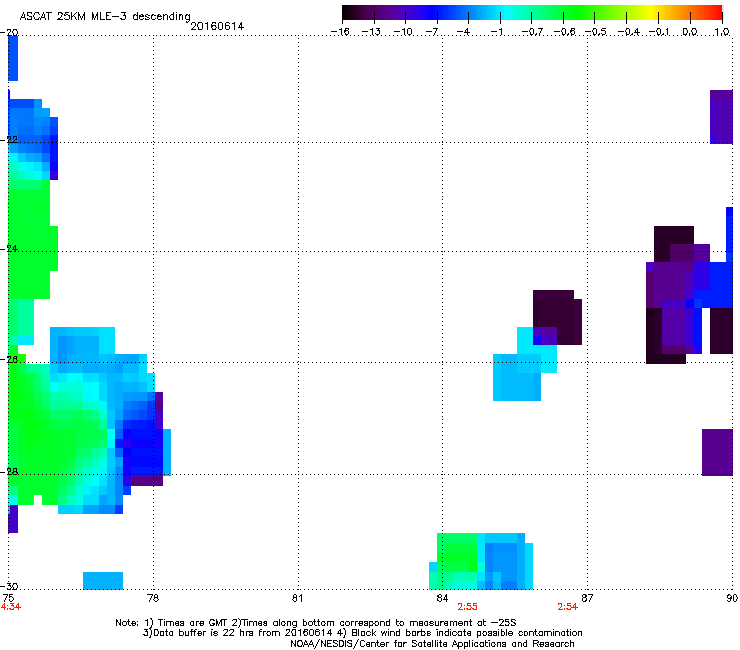The width and height of the screenshot is (740, 650).
Task: Click the '-0.4' color scale label
Action: click(628, 32)
